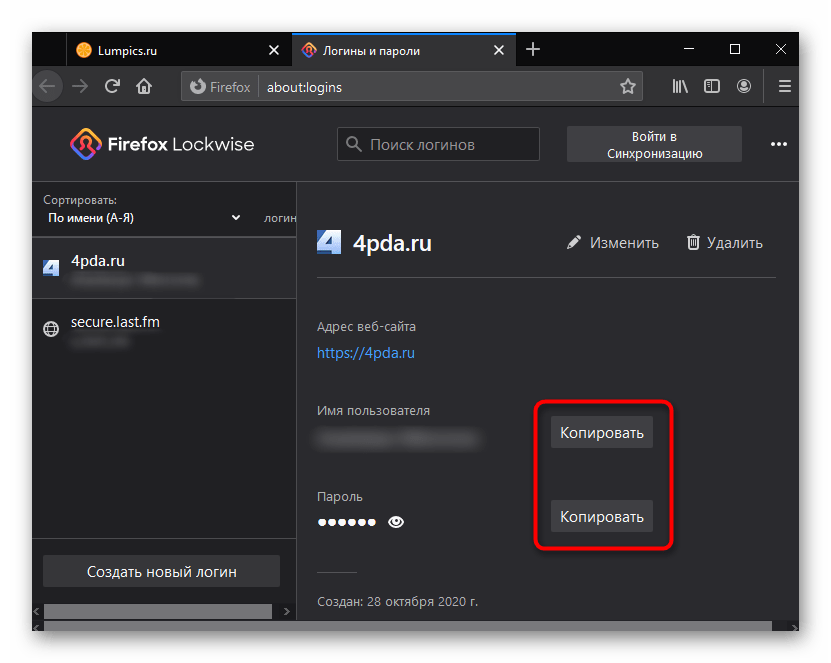Reveal the password with the eye icon
Image resolution: width=831 pixels, height=663 pixels.
396,522
